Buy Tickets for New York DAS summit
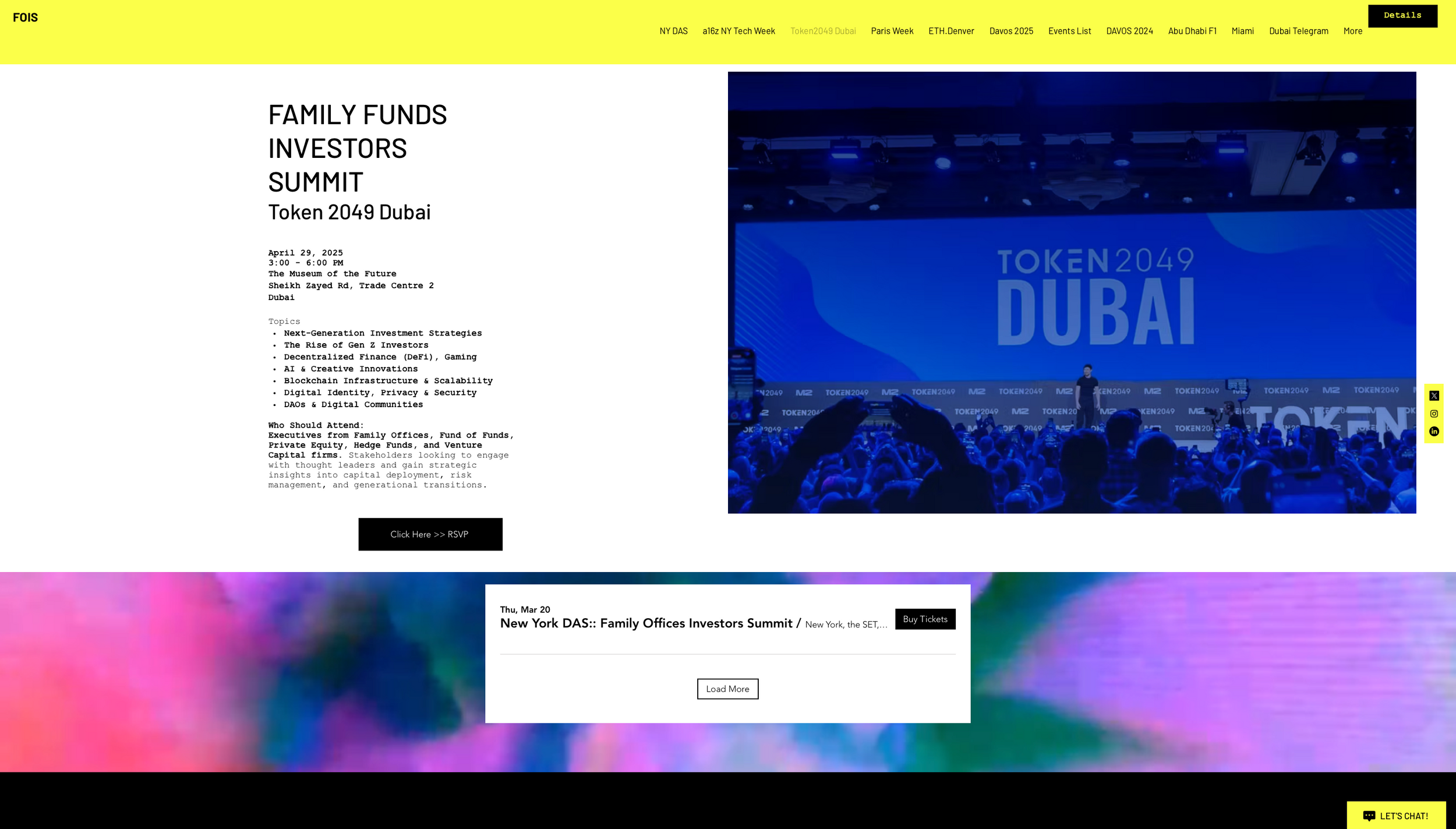 (924, 619)
